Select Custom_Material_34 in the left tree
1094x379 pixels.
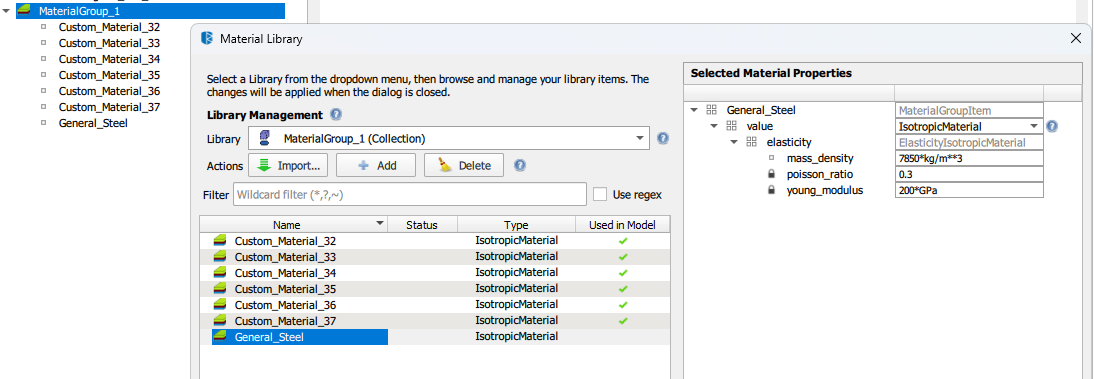point(110,59)
